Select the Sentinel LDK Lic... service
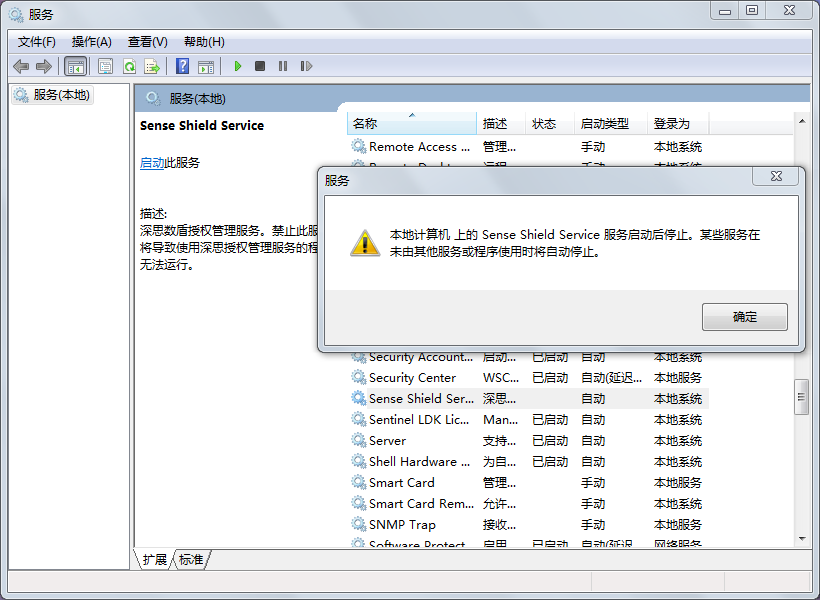Image resolution: width=820 pixels, height=600 pixels. (x=419, y=420)
